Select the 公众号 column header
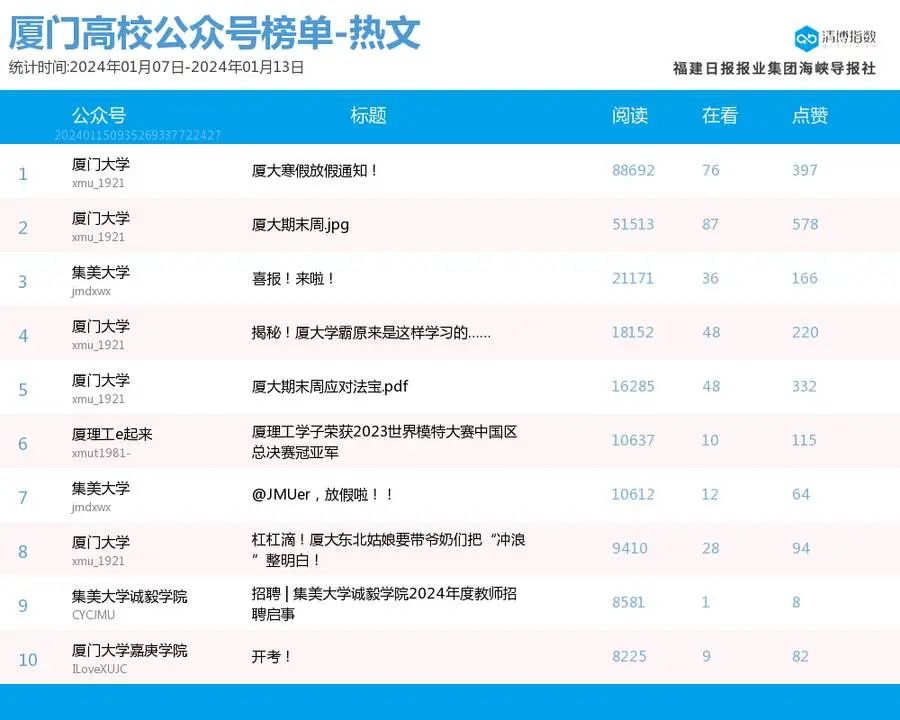The image size is (900, 720). click(x=99, y=115)
